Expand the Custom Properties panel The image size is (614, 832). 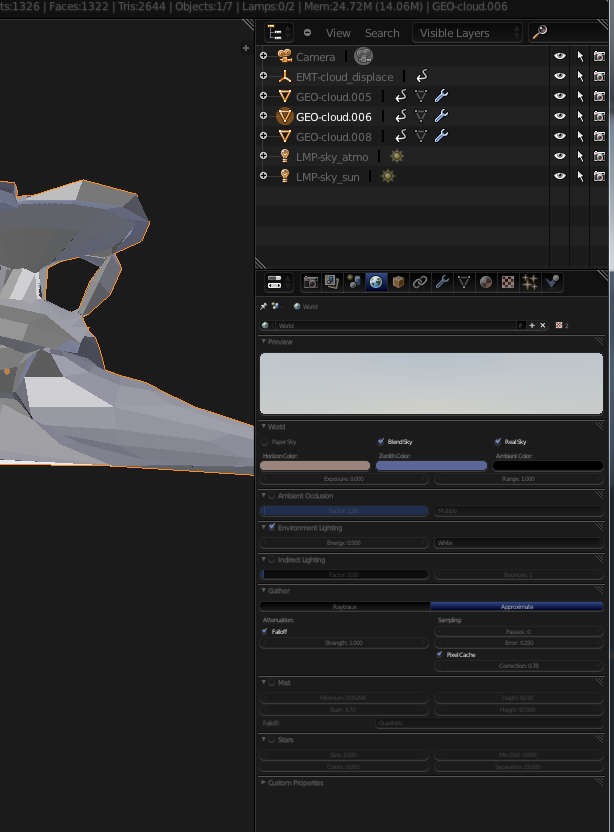tap(264, 782)
